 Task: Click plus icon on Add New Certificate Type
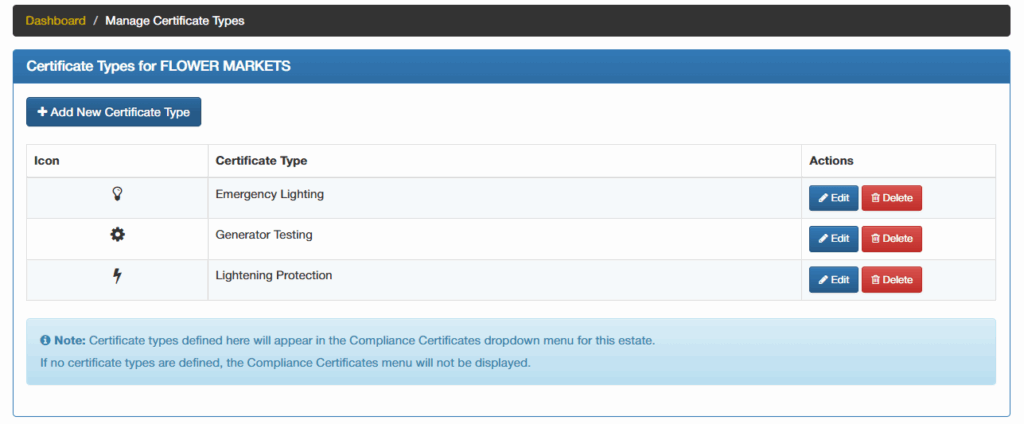(x=42, y=112)
